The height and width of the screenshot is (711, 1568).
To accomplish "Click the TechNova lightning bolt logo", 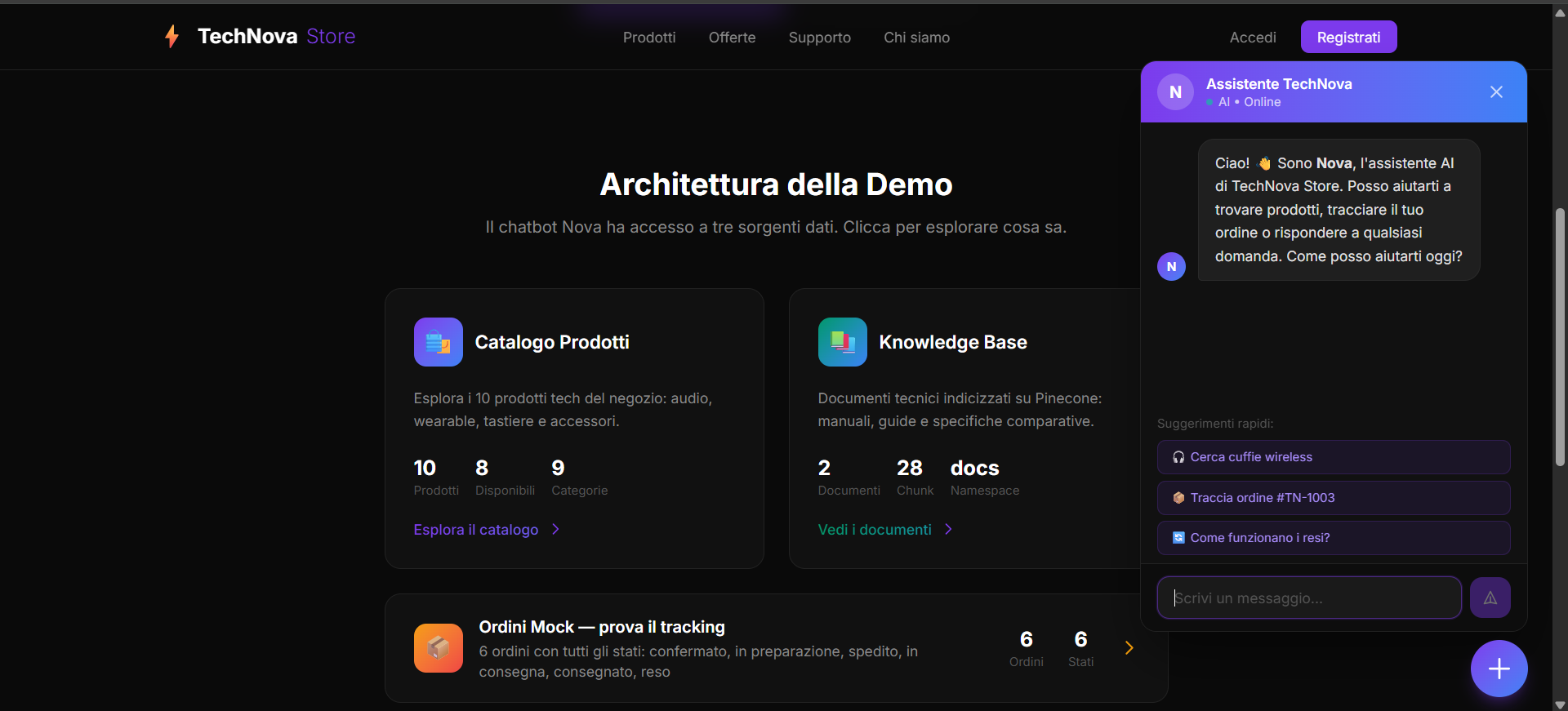I will coord(171,37).
